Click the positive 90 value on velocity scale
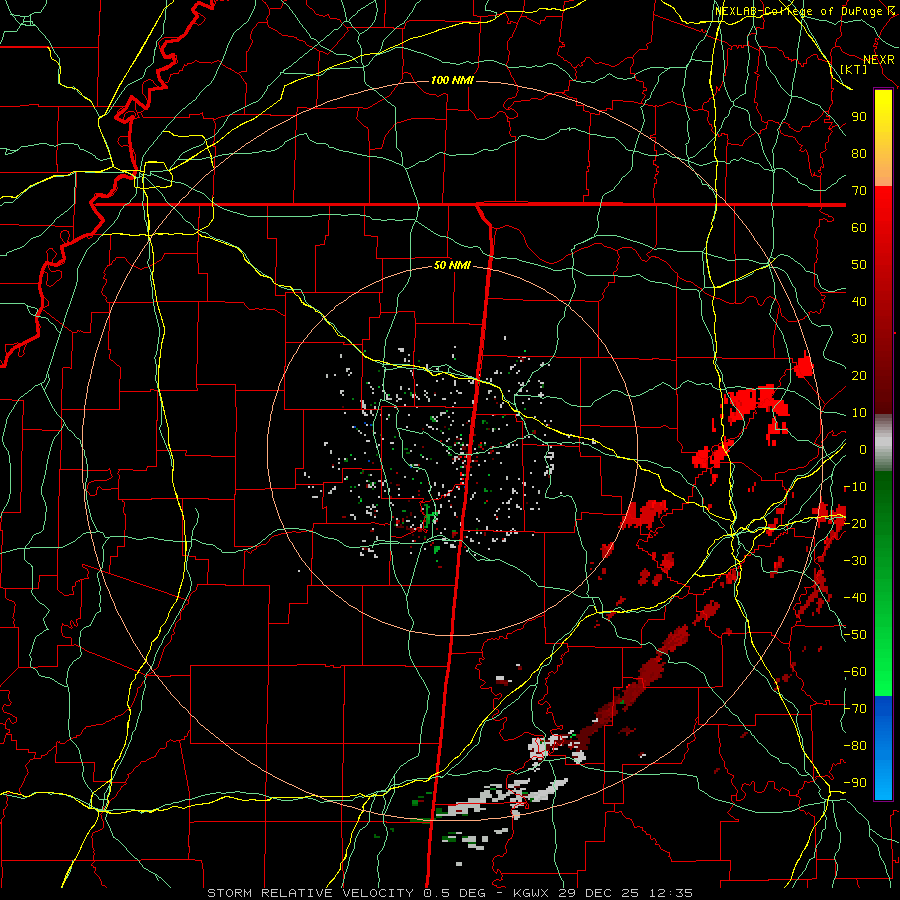Viewport: 900px width, 900px height. click(x=859, y=117)
